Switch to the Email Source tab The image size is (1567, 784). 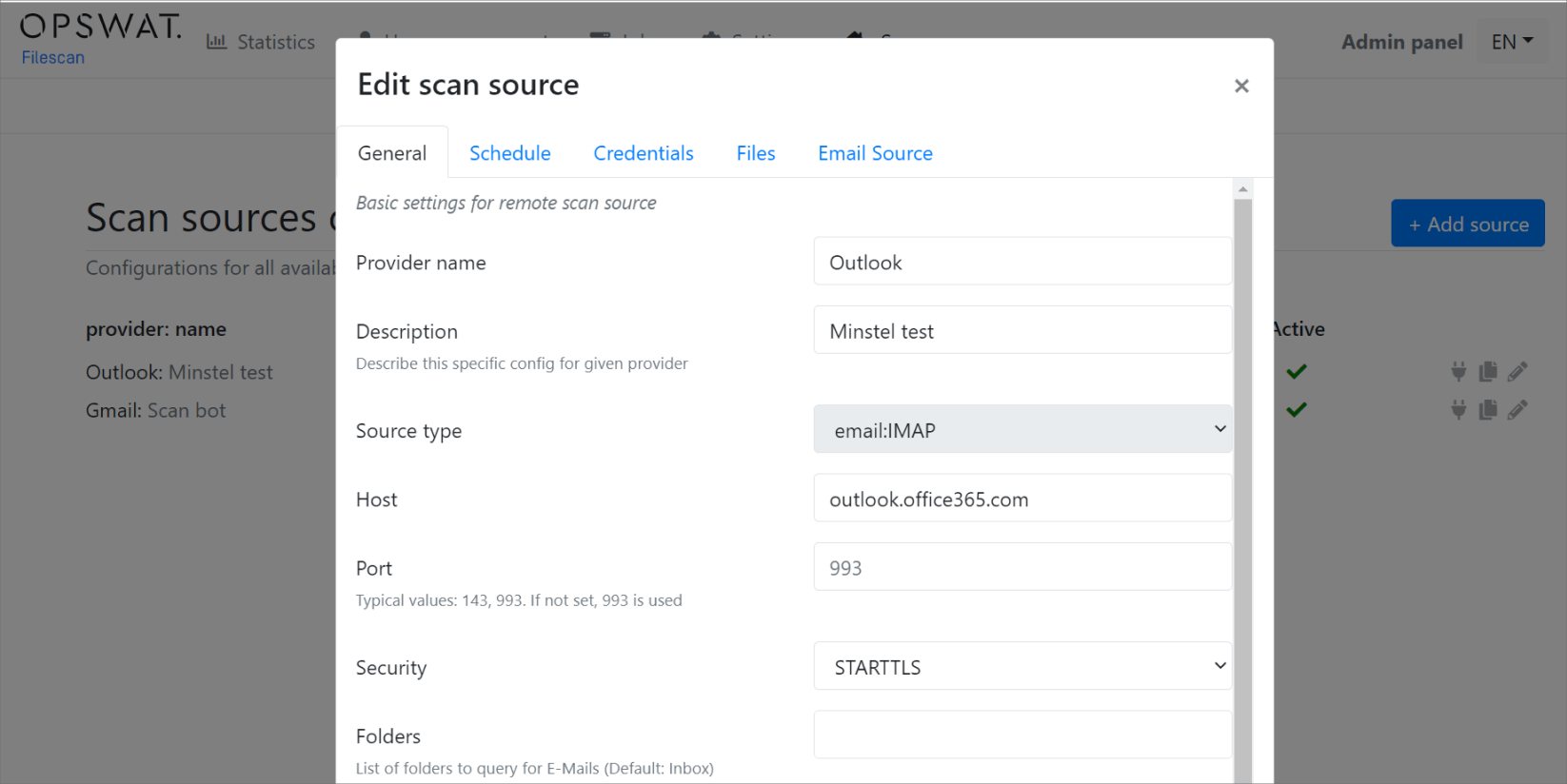coord(875,153)
